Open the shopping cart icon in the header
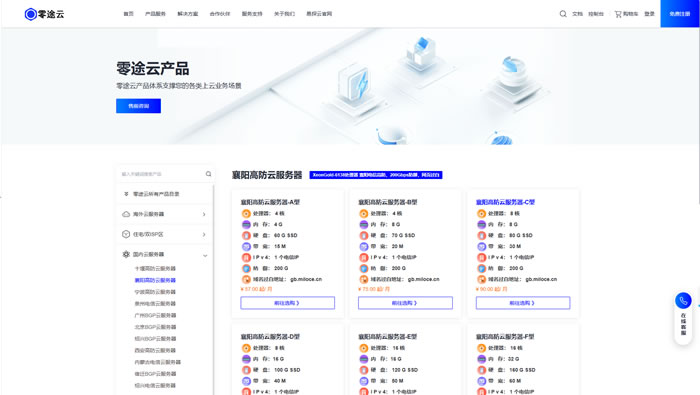This screenshot has height=395, width=700. pyautogui.click(x=618, y=14)
